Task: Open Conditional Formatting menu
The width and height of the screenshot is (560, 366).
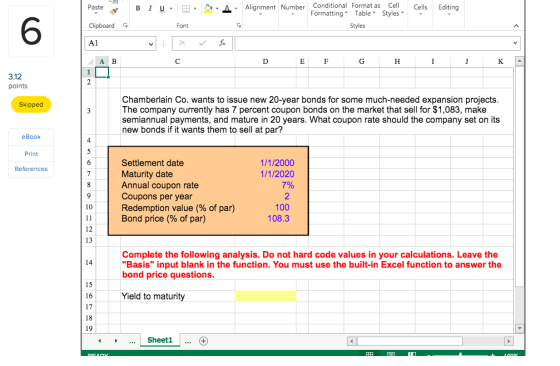Action: point(329,10)
